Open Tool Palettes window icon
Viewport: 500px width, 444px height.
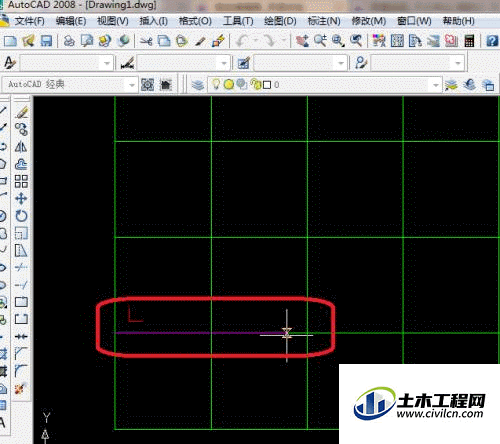click(x=415, y=41)
